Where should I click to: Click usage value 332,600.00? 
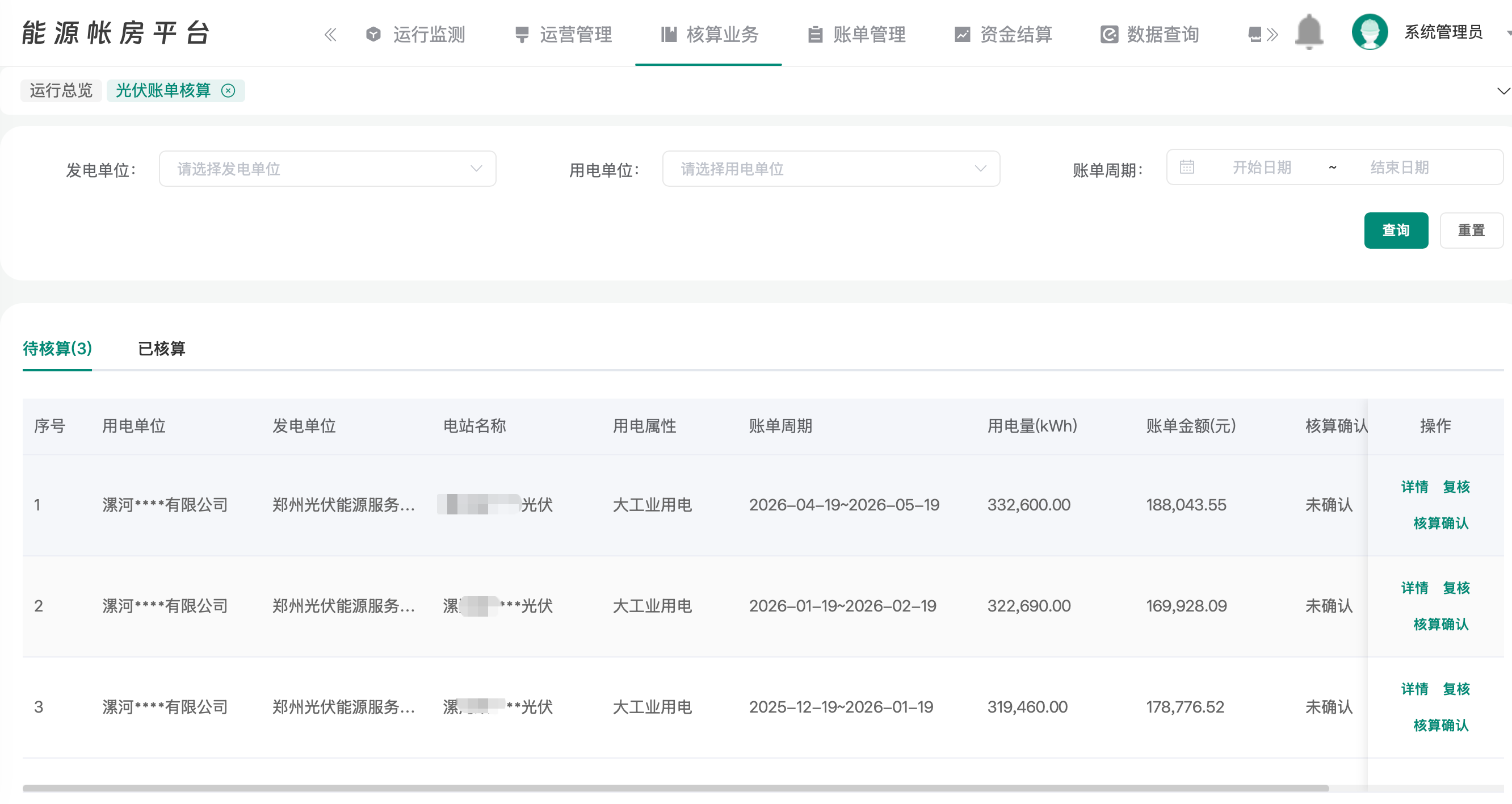[1029, 504]
